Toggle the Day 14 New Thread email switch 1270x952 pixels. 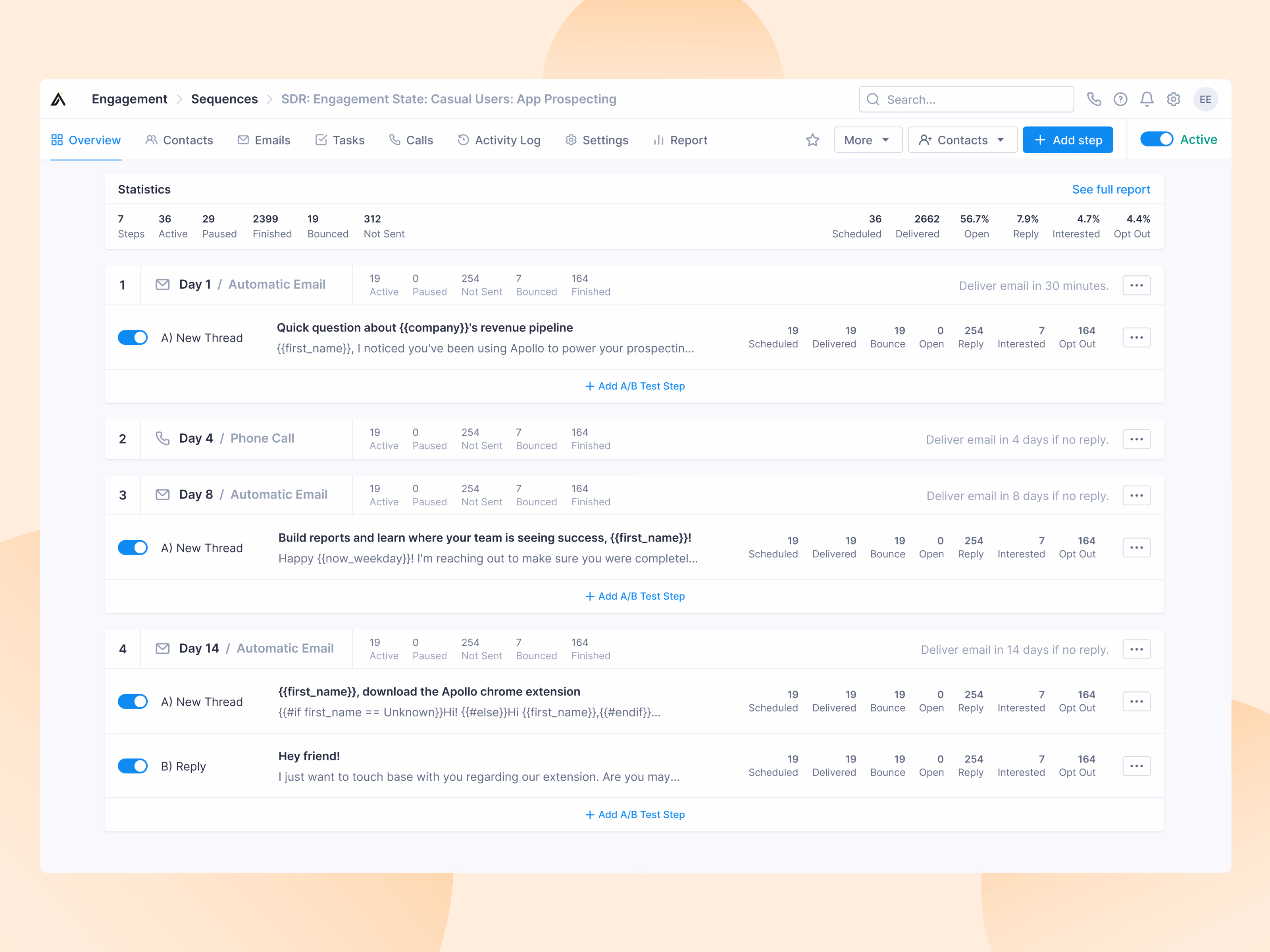coord(133,701)
